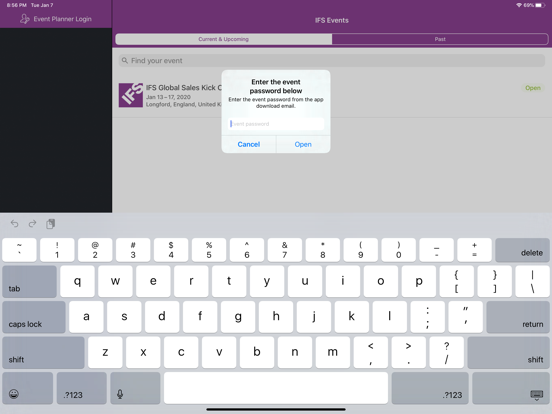Open the emoji keyboard with the smiley icon
This screenshot has height=414, width=552.
(x=14, y=394)
